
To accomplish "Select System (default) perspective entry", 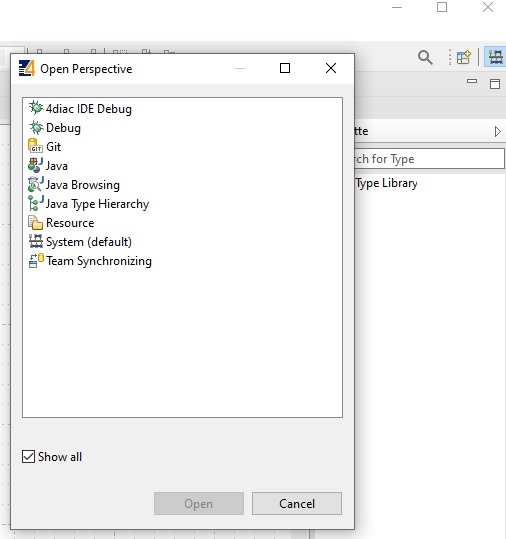I will 80,242.
